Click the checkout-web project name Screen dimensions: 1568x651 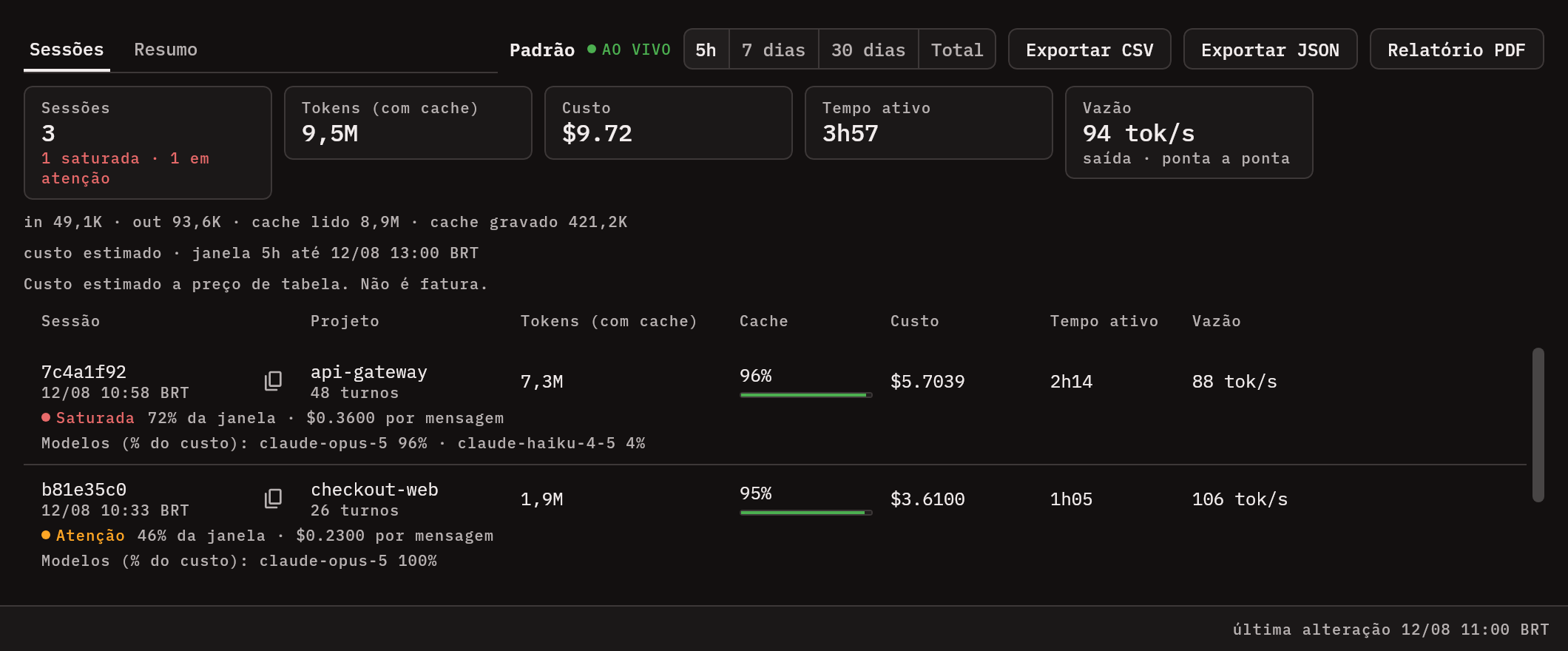(374, 490)
